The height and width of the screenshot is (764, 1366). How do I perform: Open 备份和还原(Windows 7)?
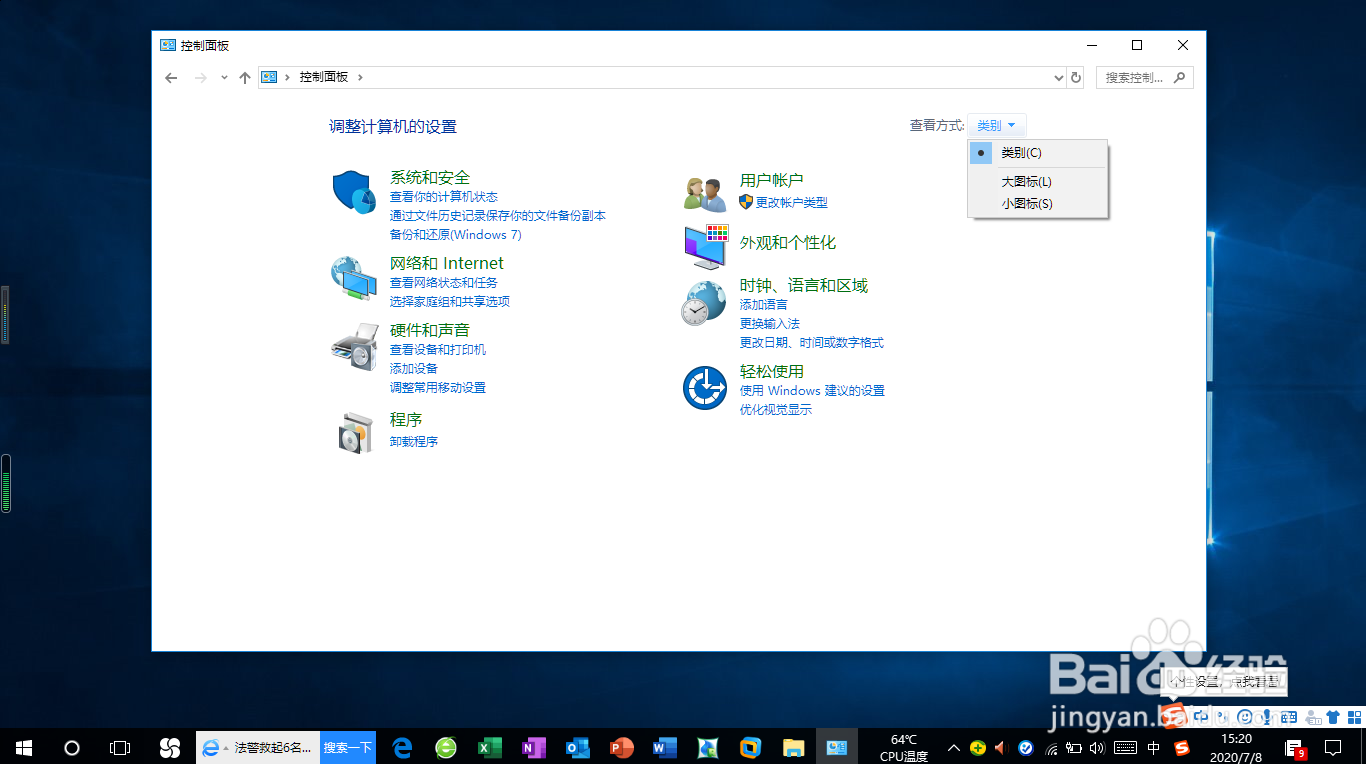(x=455, y=235)
